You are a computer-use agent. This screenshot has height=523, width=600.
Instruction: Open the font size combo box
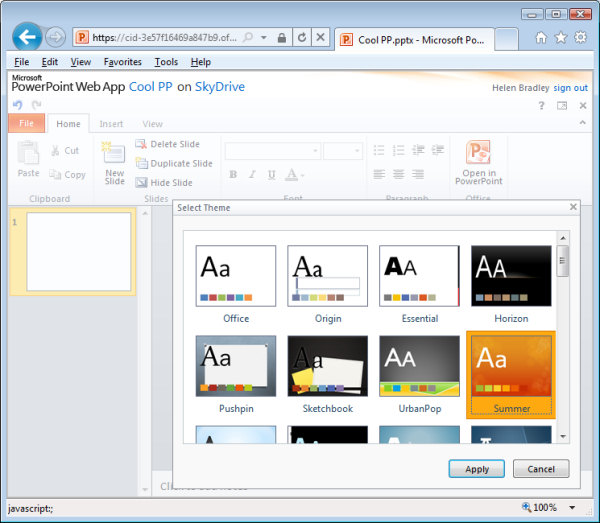point(342,151)
